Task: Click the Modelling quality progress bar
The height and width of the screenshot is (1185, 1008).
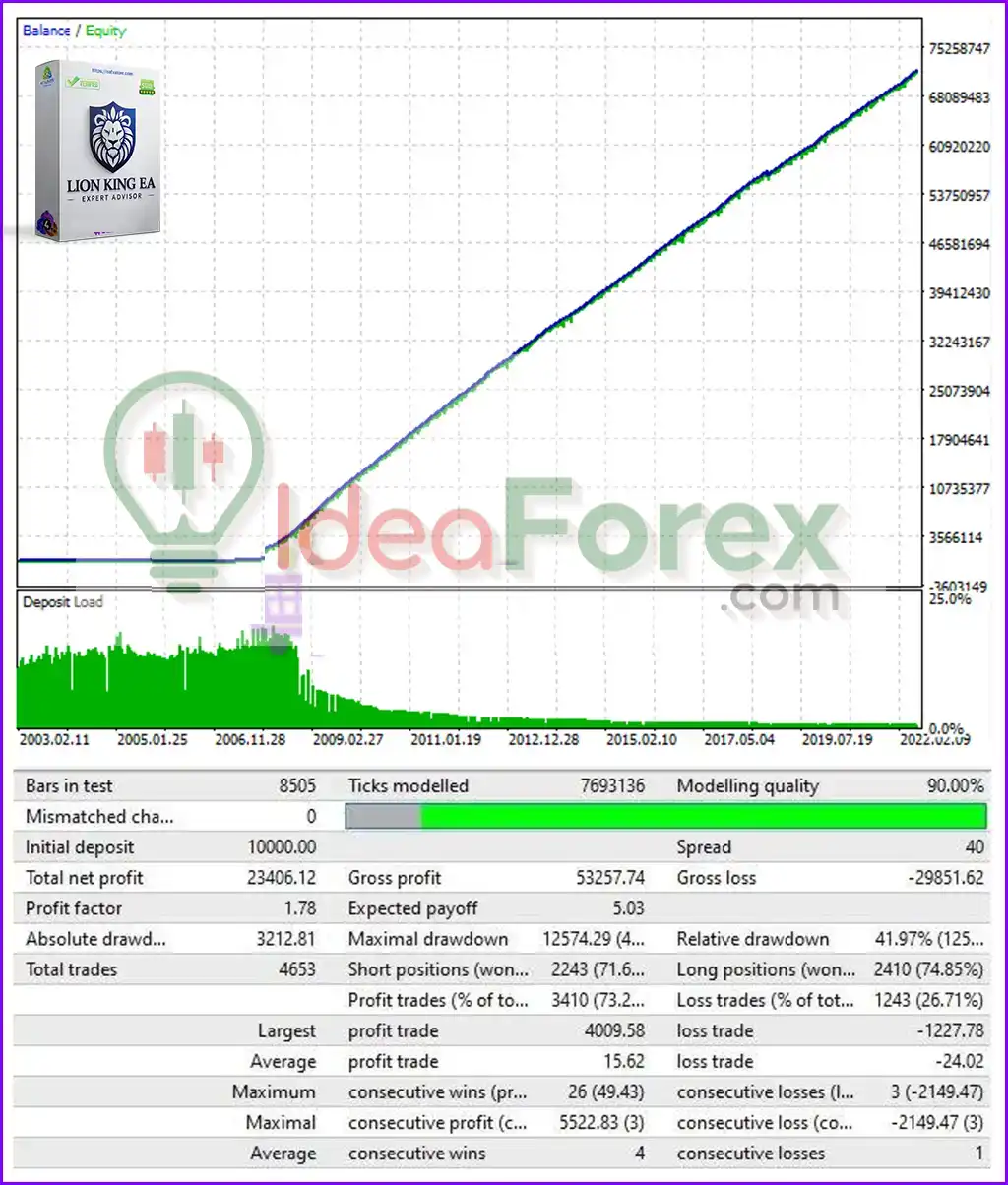Action: point(665,816)
